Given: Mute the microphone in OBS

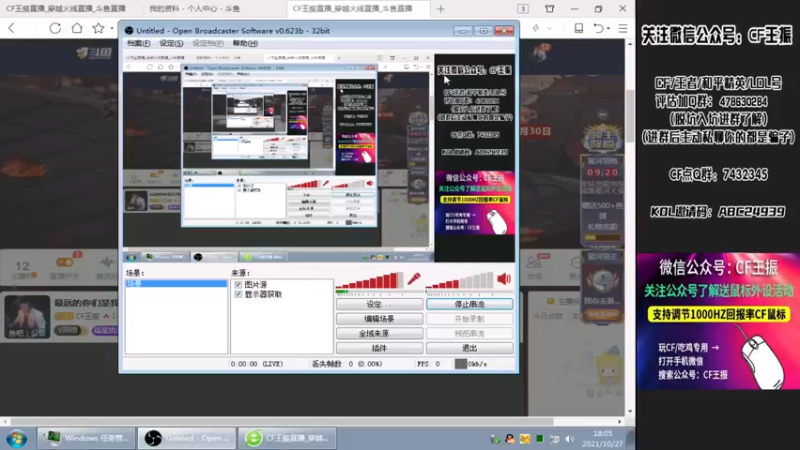Looking at the screenshot, I should [414, 279].
